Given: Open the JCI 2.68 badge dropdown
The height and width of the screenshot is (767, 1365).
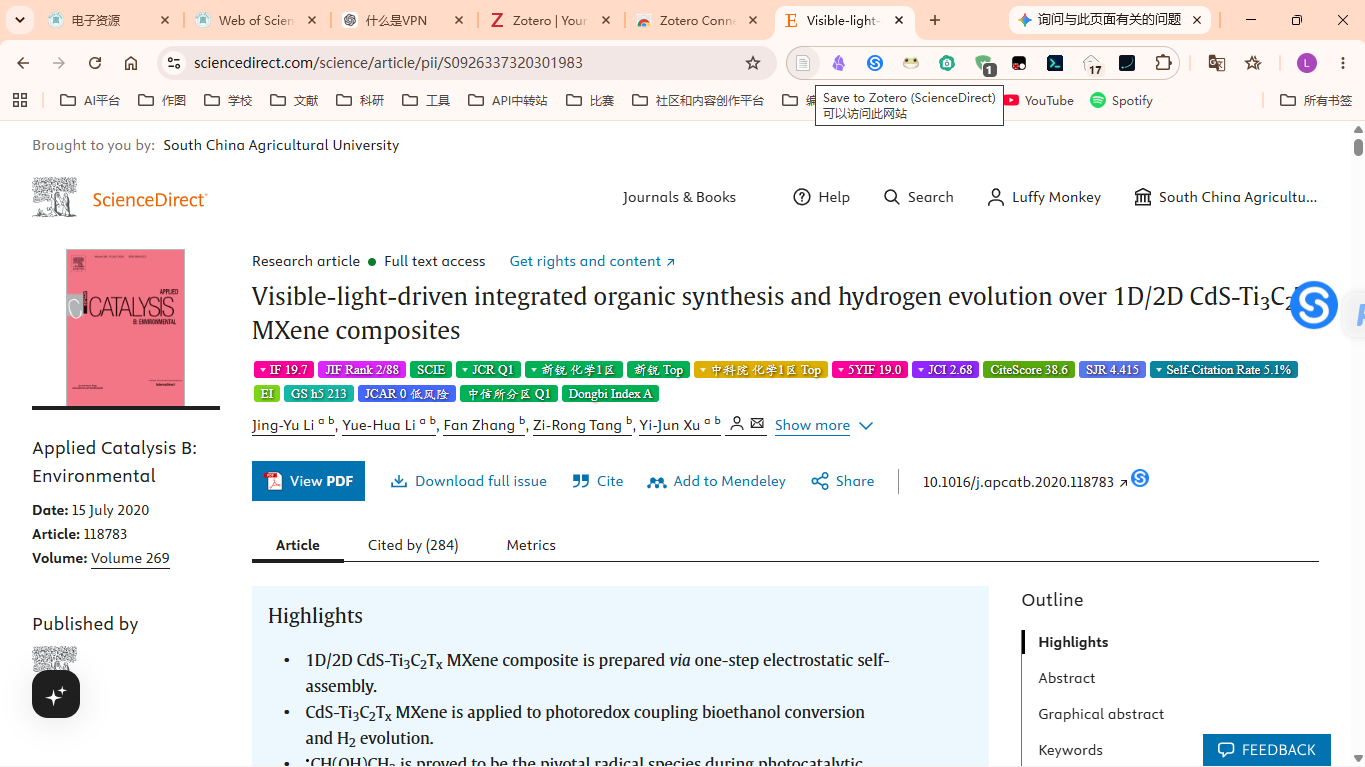Looking at the screenshot, I should pyautogui.click(x=945, y=370).
